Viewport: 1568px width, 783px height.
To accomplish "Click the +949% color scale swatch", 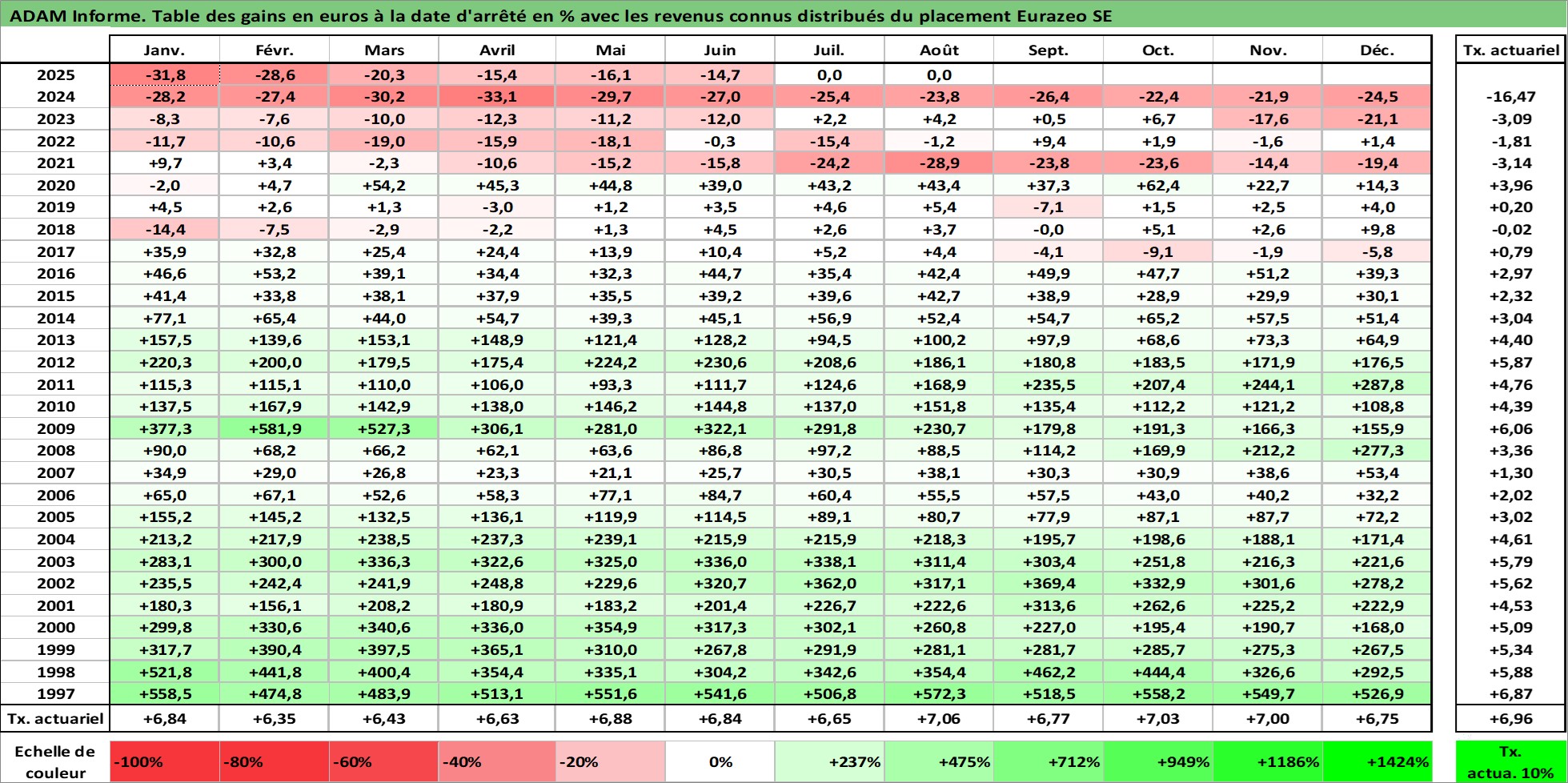I will (1158, 762).
